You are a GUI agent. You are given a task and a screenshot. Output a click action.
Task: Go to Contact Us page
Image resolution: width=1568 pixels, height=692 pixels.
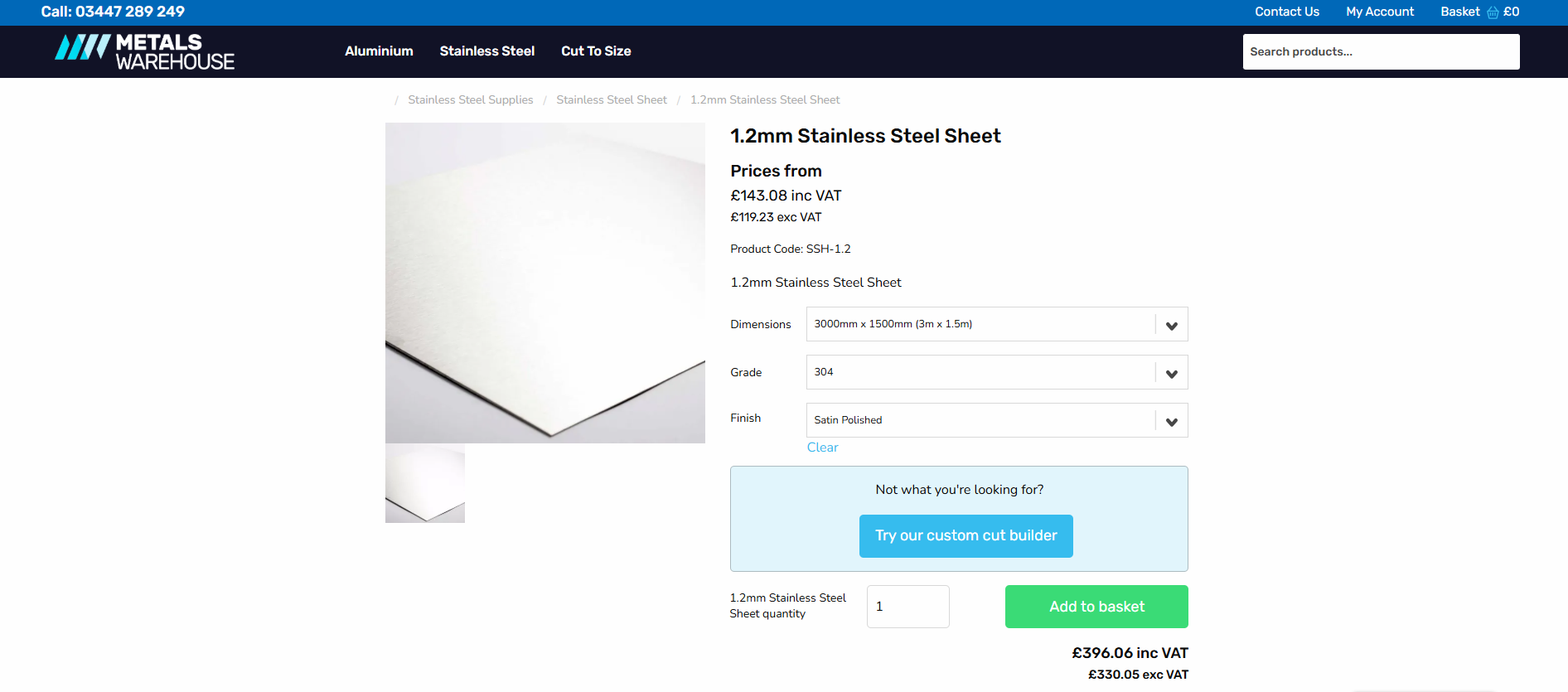tap(1287, 12)
